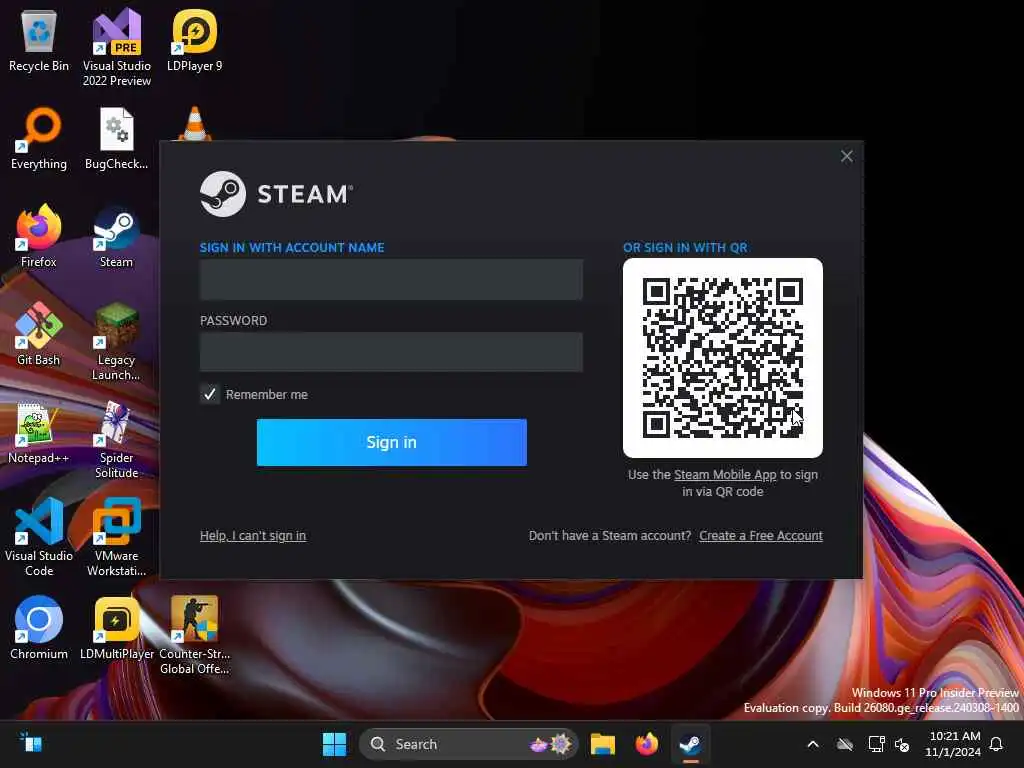1024x768 pixels.
Task: Click the Notepad++ desktop shortcut
Action: click(39, 432)
